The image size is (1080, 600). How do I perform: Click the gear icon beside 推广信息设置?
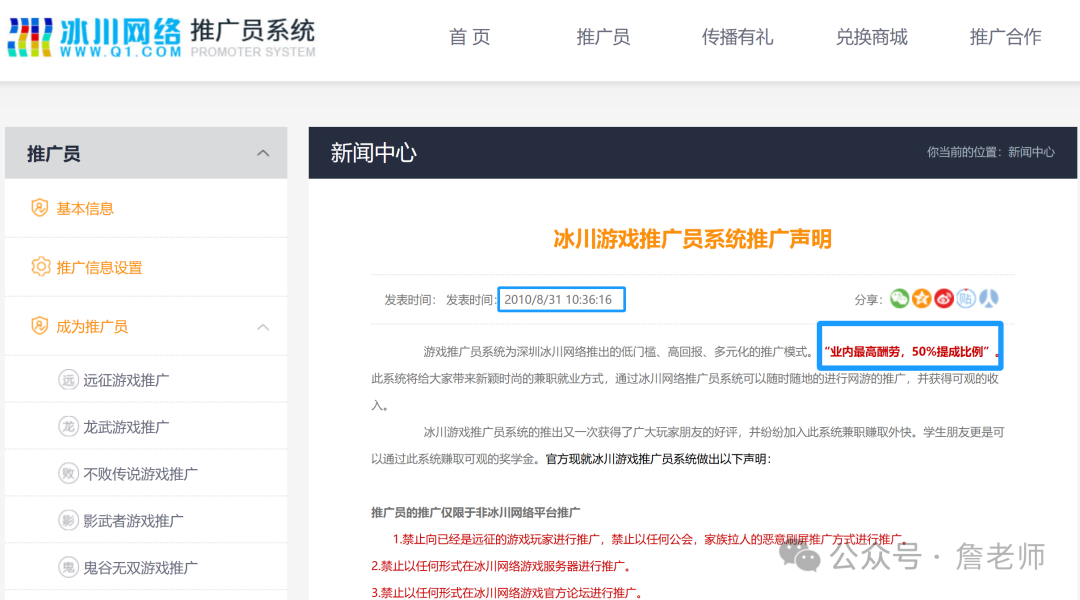41,267
